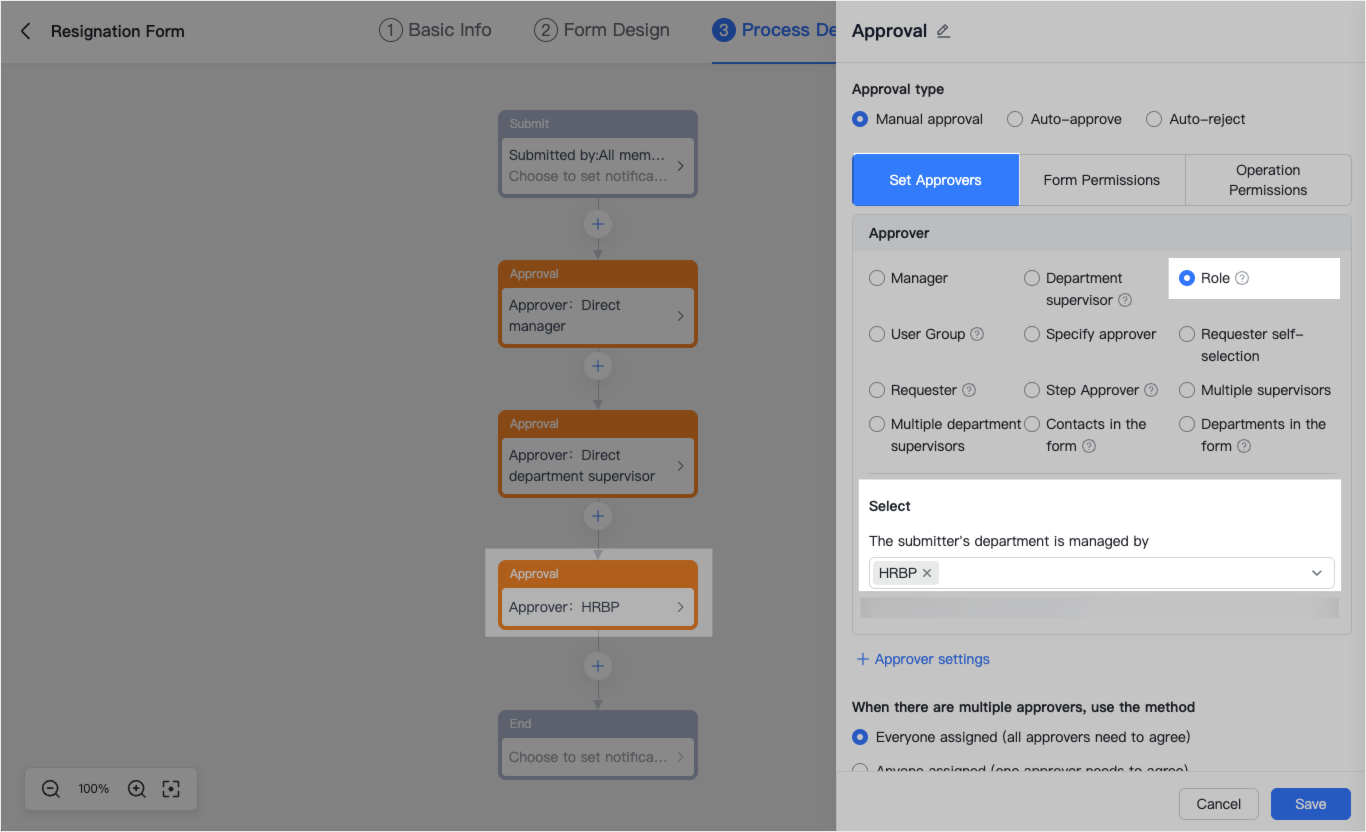
Task: Expand the Direct department supervisor node
Action: point(681,466)
